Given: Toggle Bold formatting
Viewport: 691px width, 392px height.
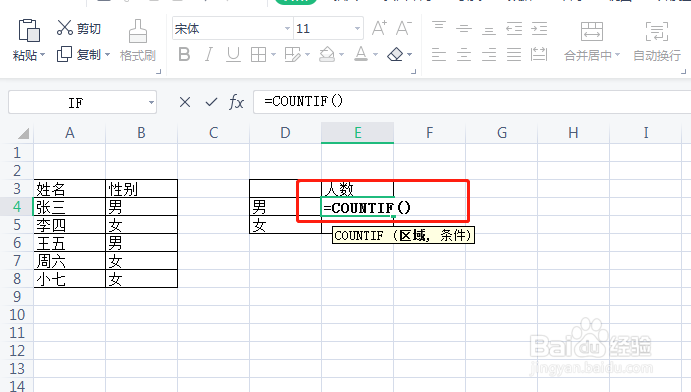Looking at the screenshot, I should point(184,55).
